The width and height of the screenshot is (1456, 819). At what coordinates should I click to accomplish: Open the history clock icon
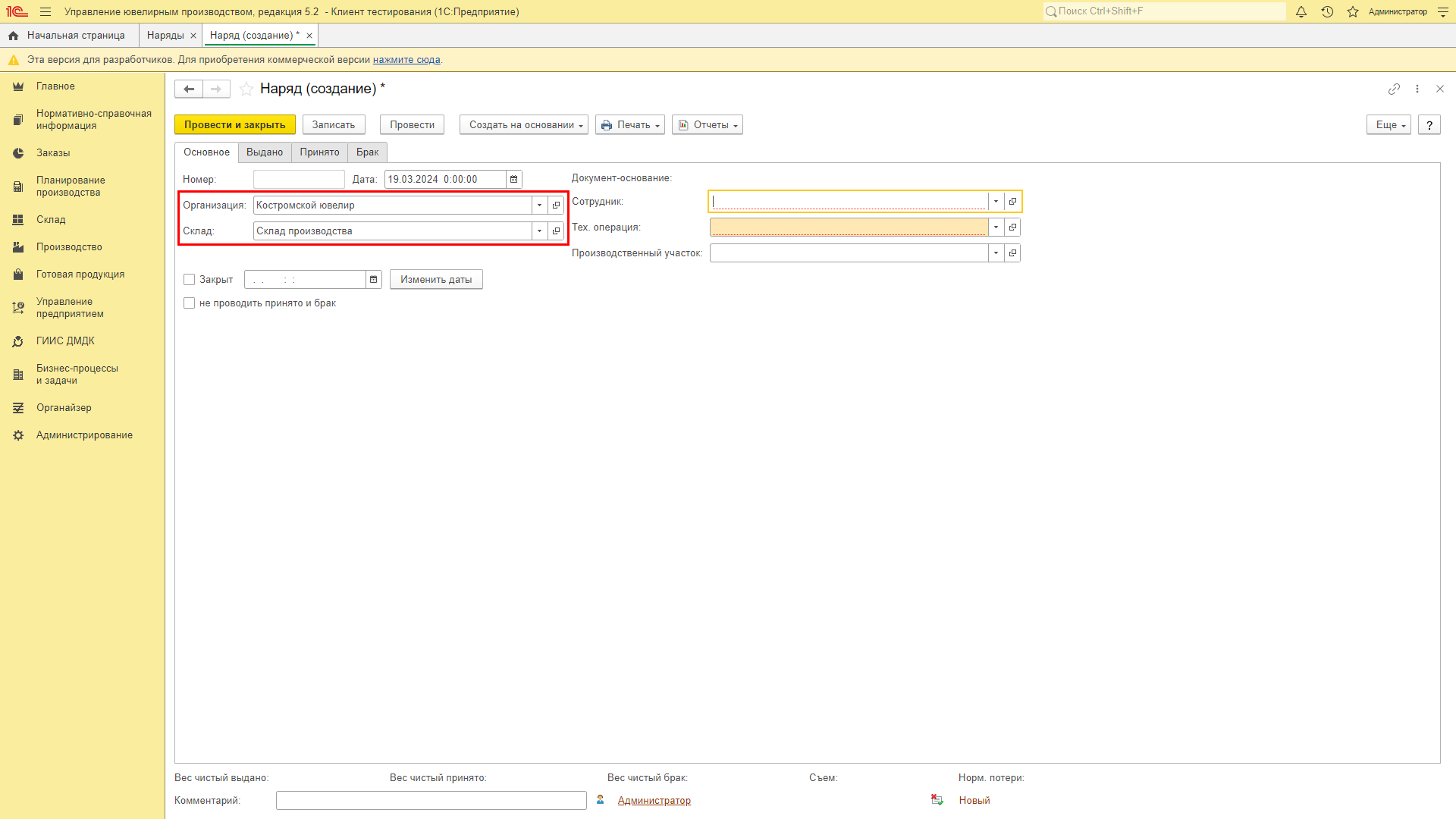pos(1327,12)
